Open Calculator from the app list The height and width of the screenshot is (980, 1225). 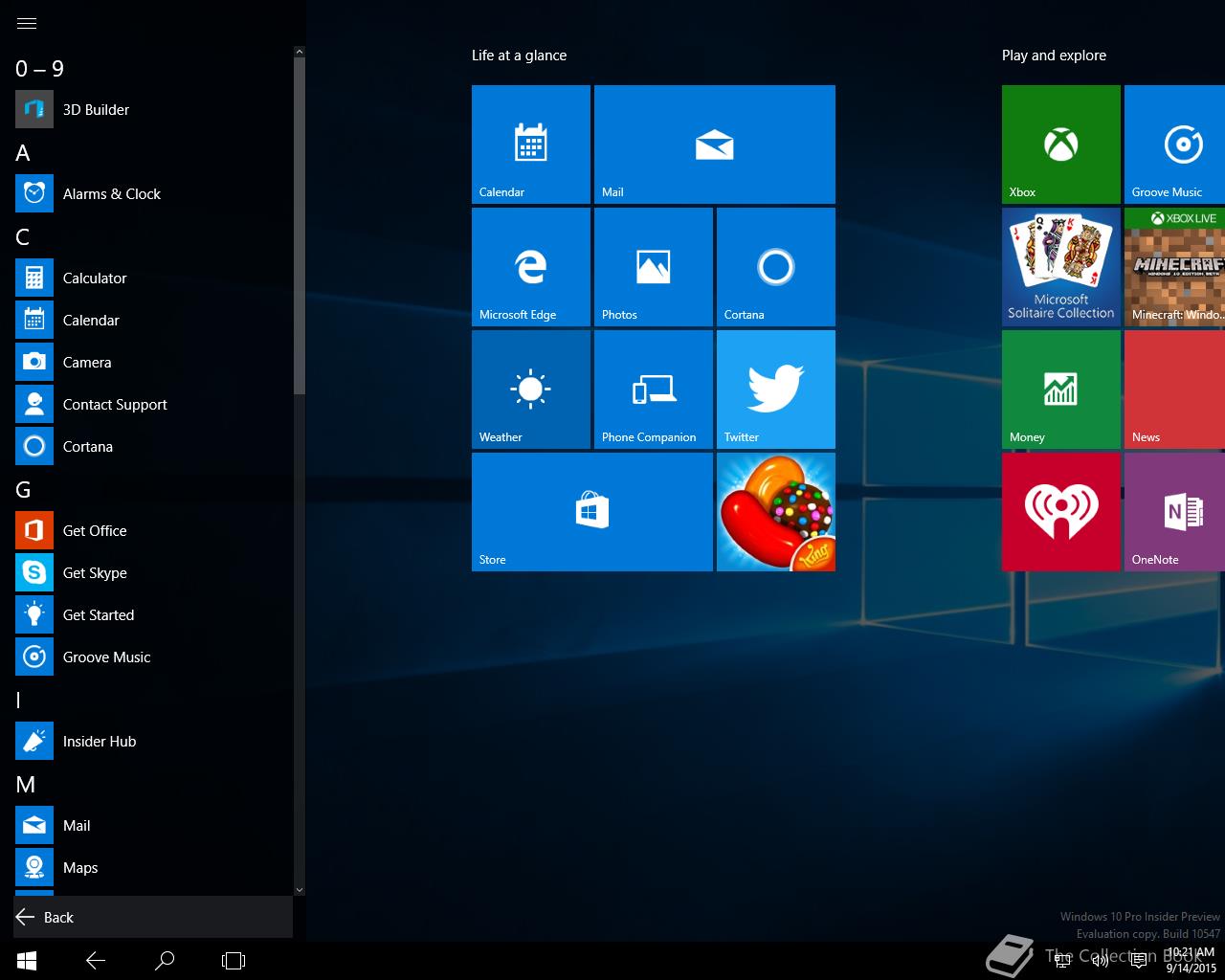tap(153, 278)
